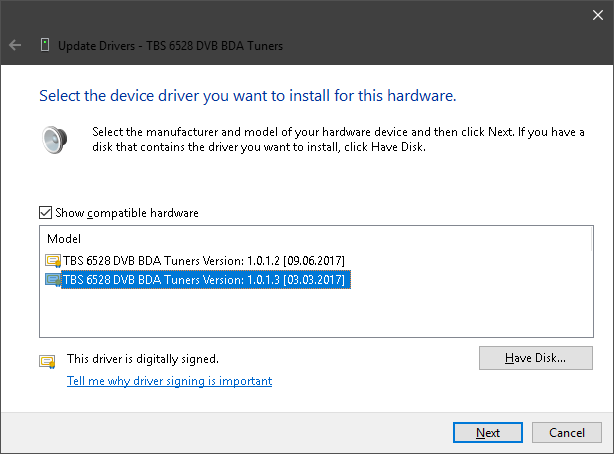Click certificate icon of version 1.0.1.2 driver
The width and height of the screenshot is (614, 454).
point(53,260)
